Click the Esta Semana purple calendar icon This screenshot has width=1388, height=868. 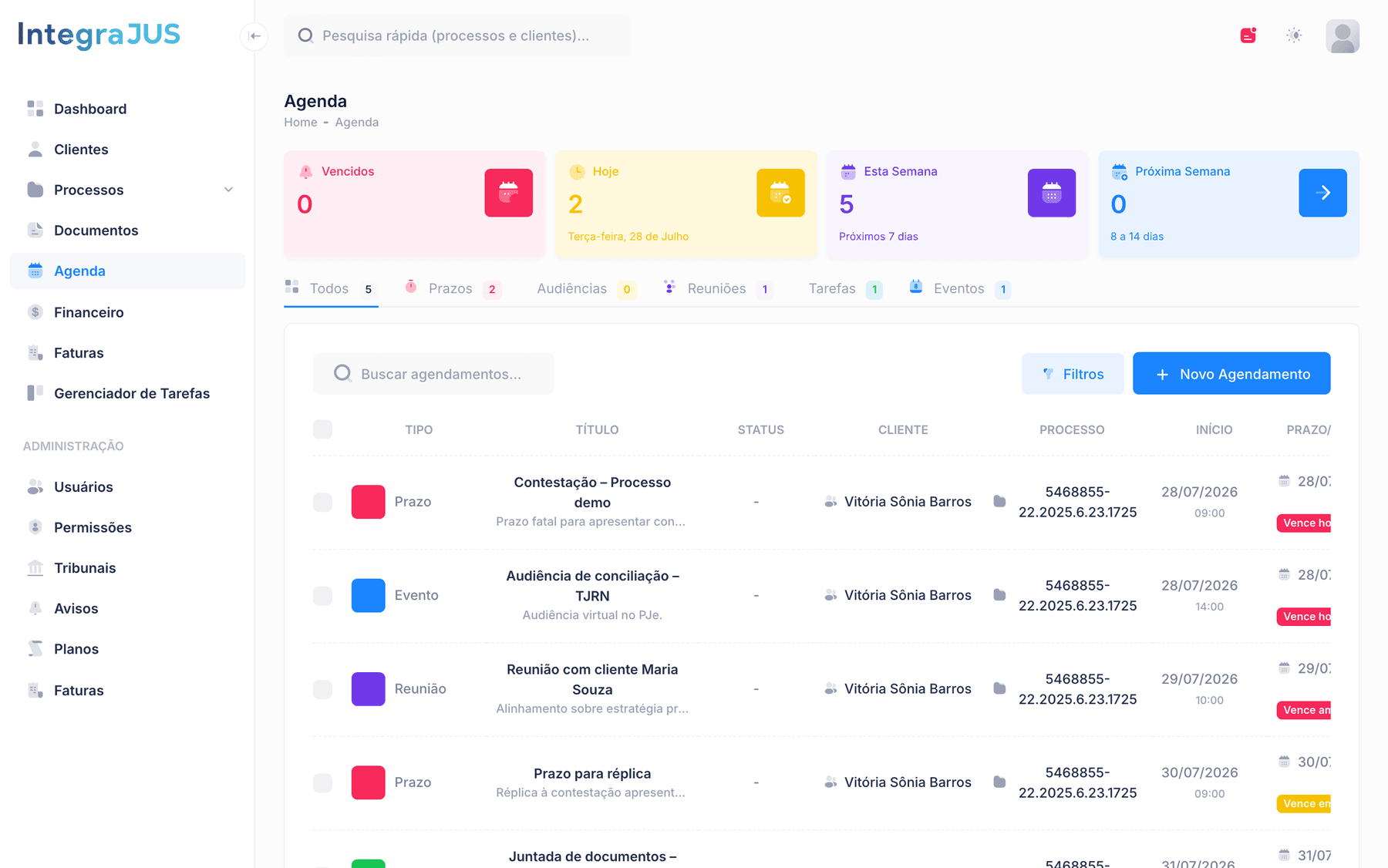[1052, 193]
